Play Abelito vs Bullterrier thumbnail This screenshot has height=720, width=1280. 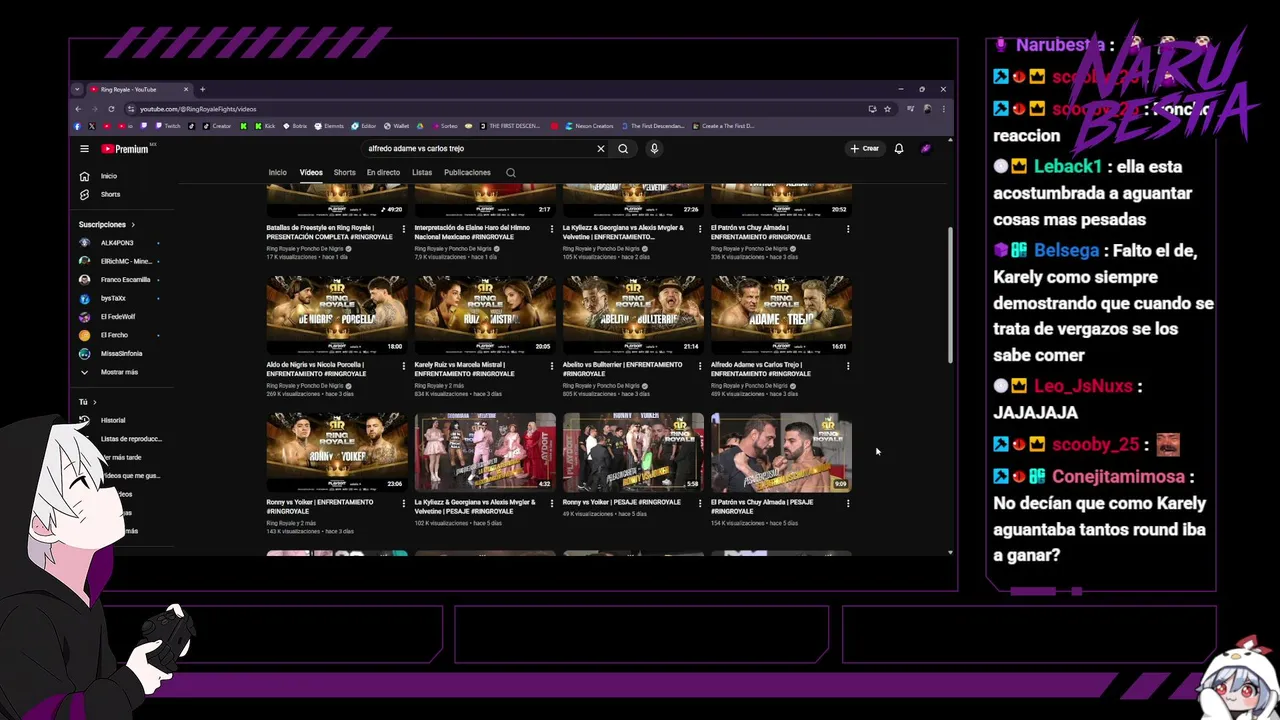(x=633, y=315)
